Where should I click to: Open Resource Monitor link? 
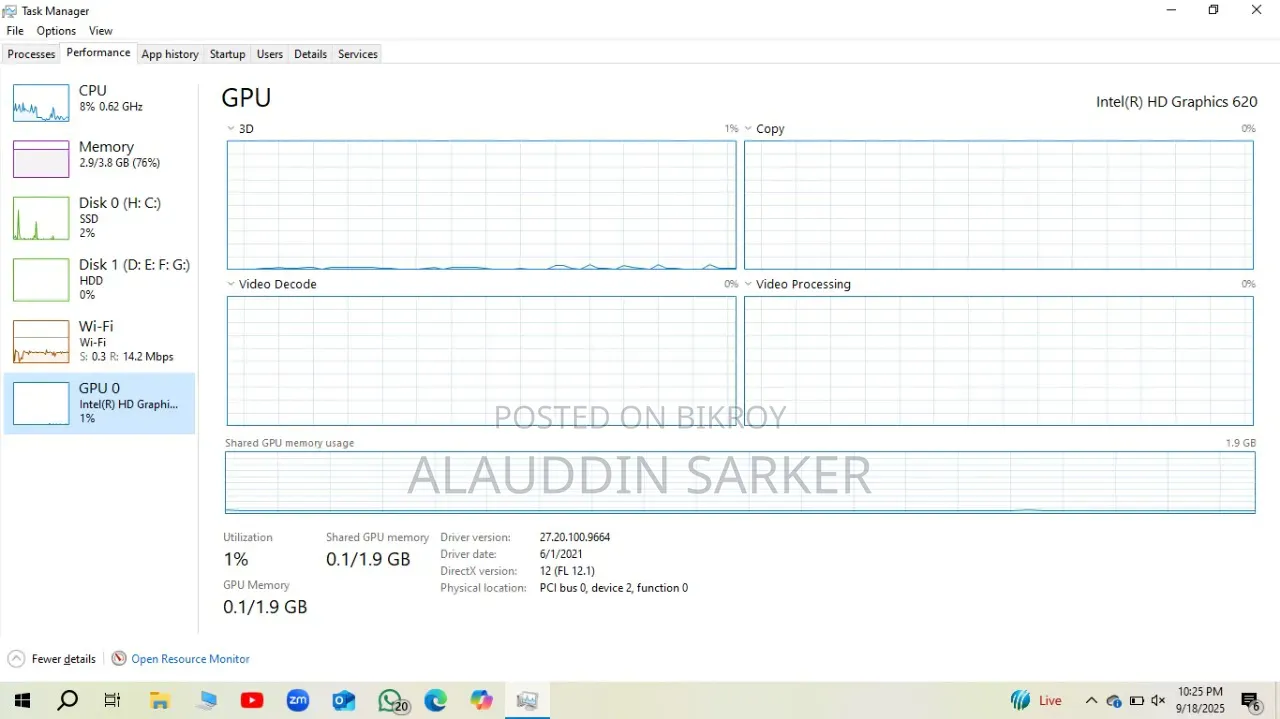click(x=190, y=659)
